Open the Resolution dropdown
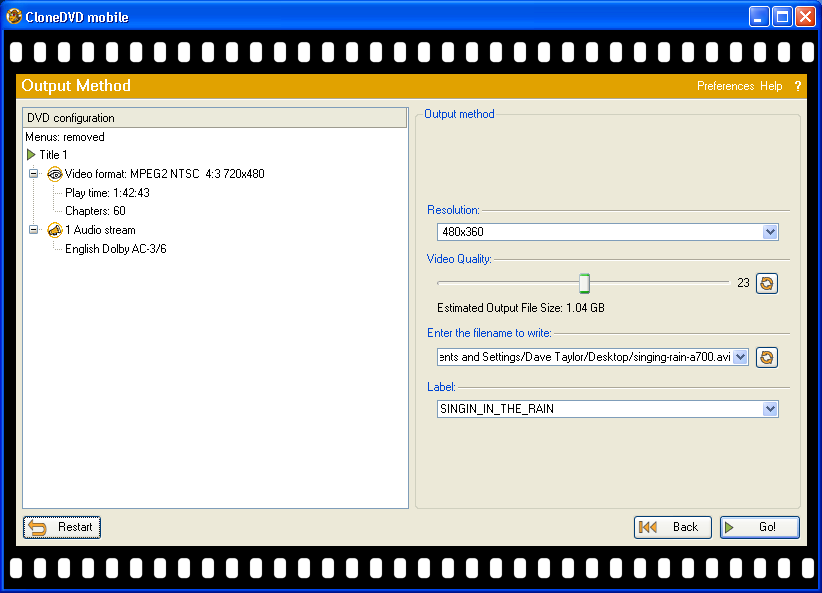 [x=769, y=232]
